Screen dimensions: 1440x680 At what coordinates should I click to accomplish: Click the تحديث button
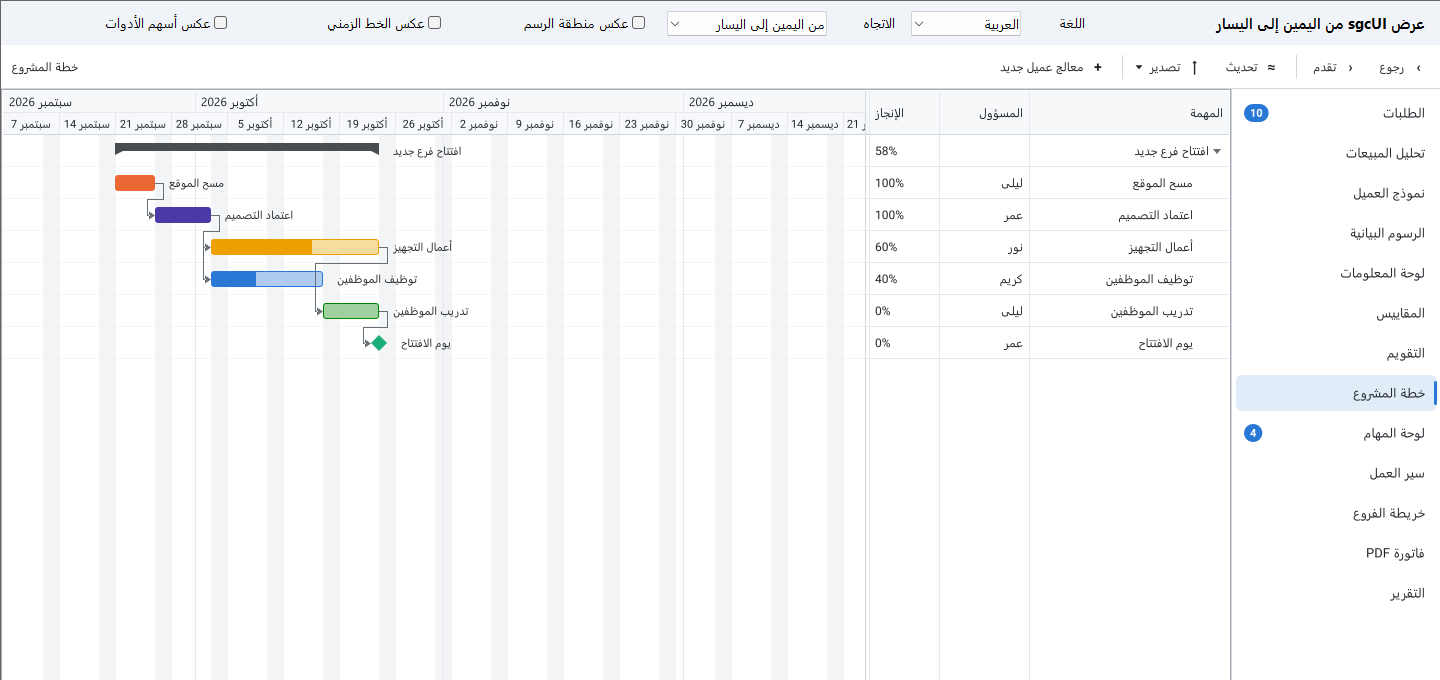(x=1252, y=68)
